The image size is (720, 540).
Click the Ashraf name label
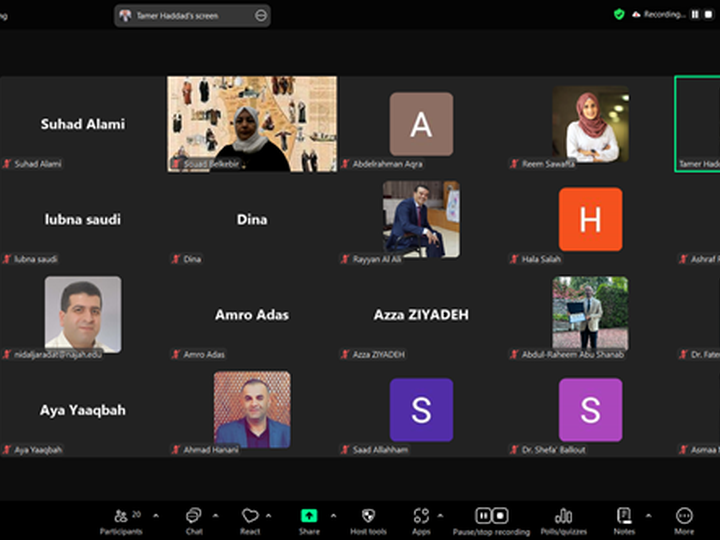click(705, 259)
